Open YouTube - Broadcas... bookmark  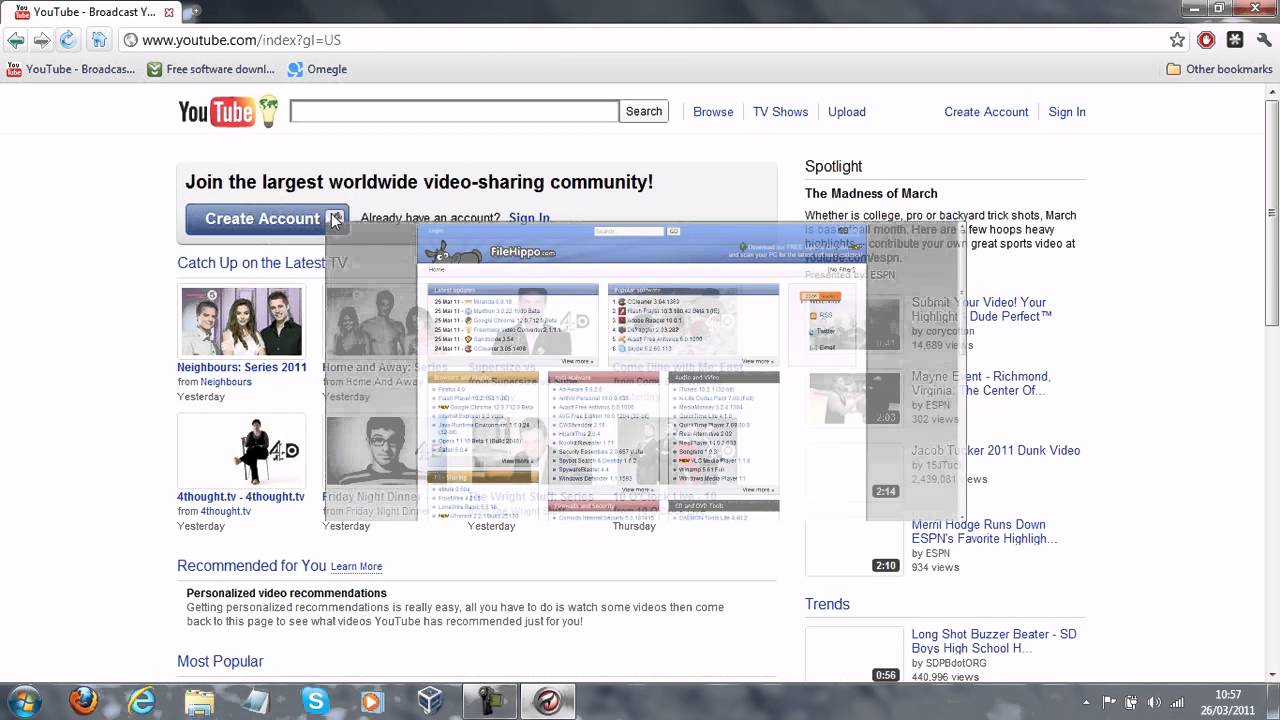click(x=70, y=69)
